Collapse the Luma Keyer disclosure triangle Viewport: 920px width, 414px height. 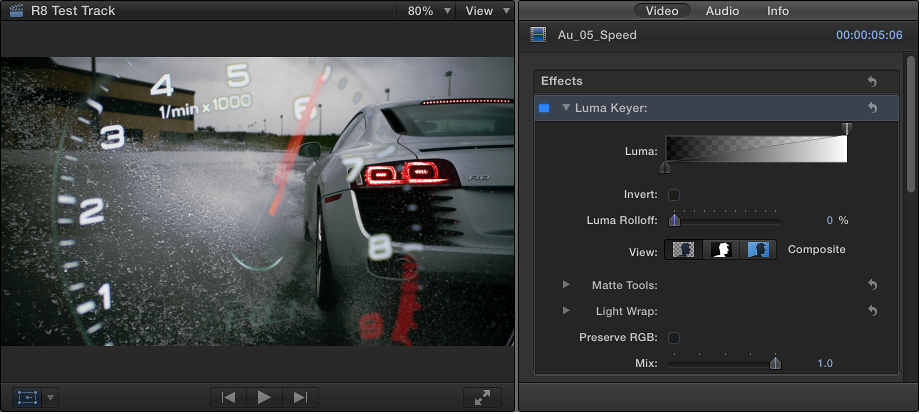566,108
